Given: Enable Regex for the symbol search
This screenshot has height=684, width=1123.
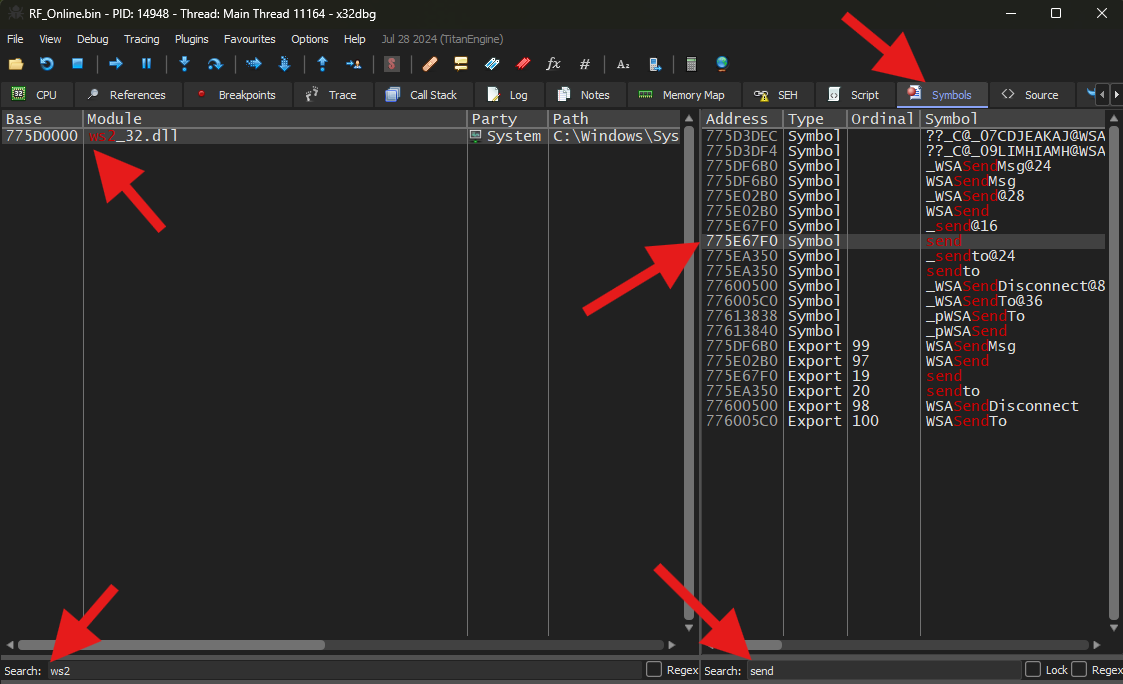Looking at the screenshot, I should pyautogui.click(x=1079, y=670).
